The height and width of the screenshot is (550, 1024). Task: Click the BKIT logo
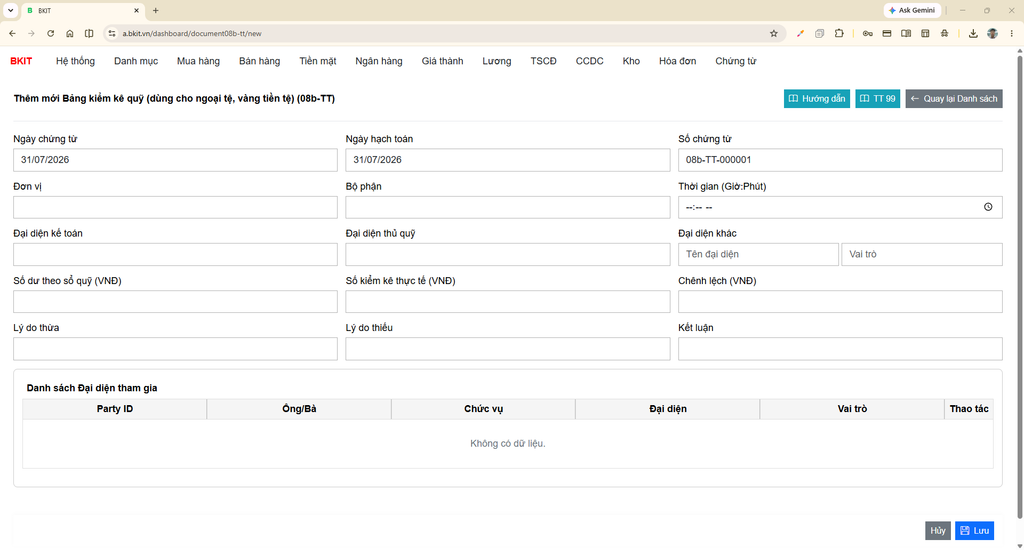21,61
